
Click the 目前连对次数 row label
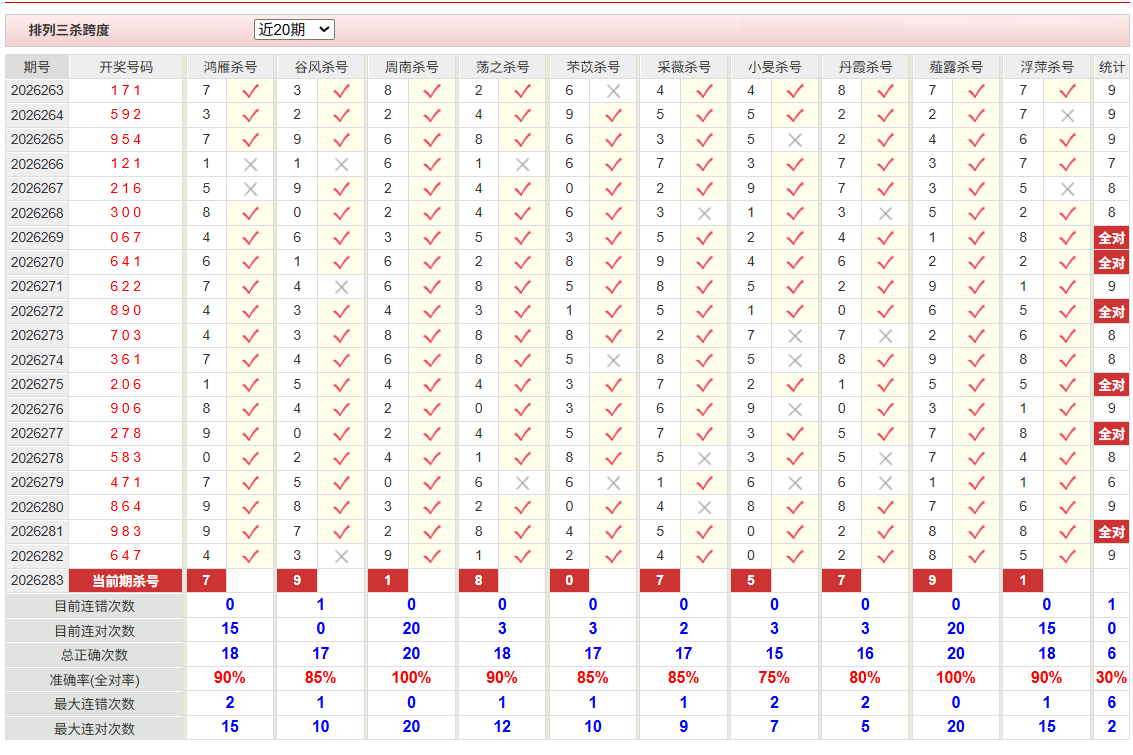[94, 631]
